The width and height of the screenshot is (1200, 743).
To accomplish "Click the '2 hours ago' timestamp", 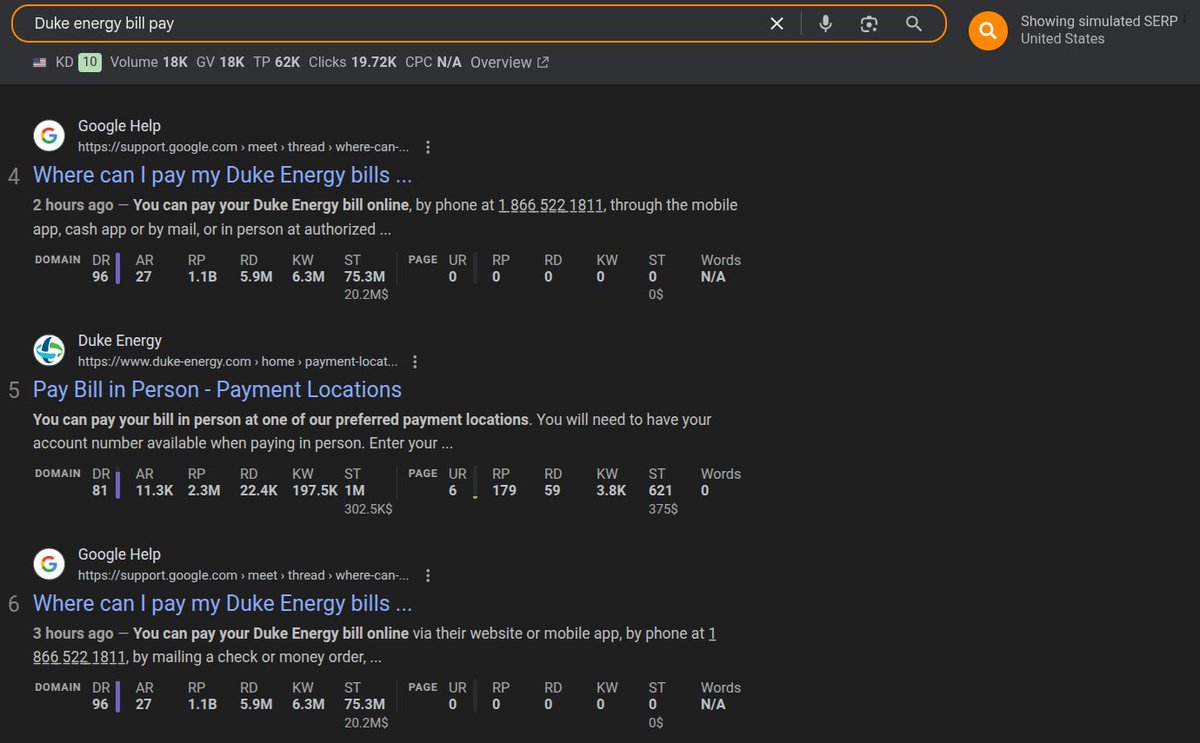I will pos(73,205).
